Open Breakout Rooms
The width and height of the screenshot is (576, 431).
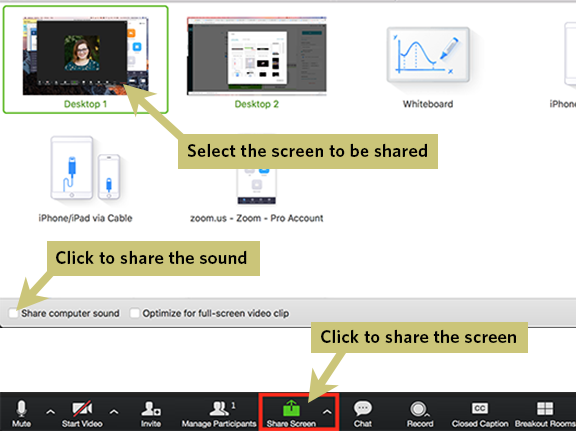pos(545,414)
